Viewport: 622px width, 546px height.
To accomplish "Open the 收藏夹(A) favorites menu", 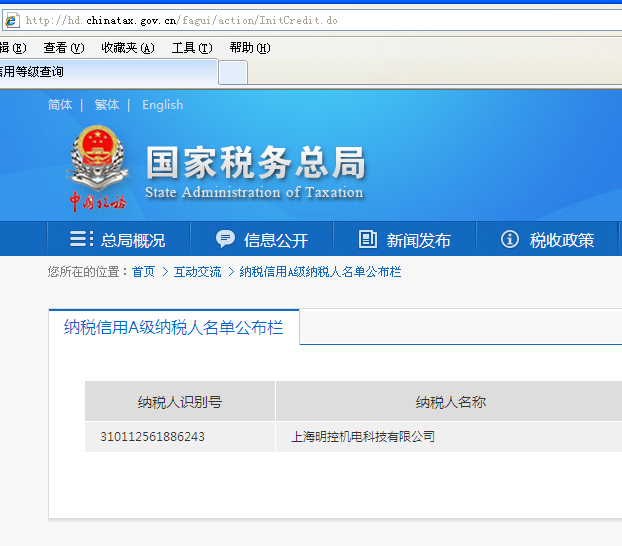I will coord(127,47).
